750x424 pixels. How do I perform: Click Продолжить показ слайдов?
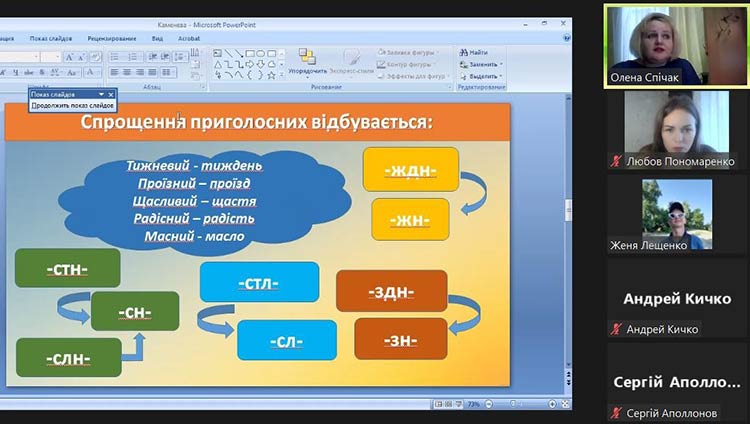tap(73, 105)
